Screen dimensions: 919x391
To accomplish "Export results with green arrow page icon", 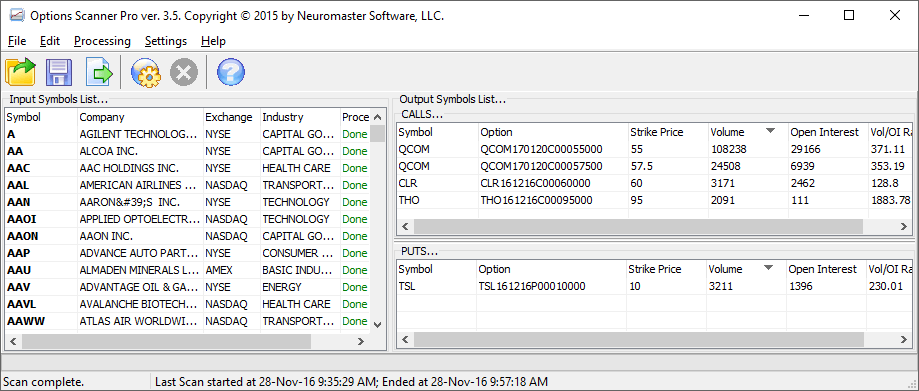I will point(99,73).
